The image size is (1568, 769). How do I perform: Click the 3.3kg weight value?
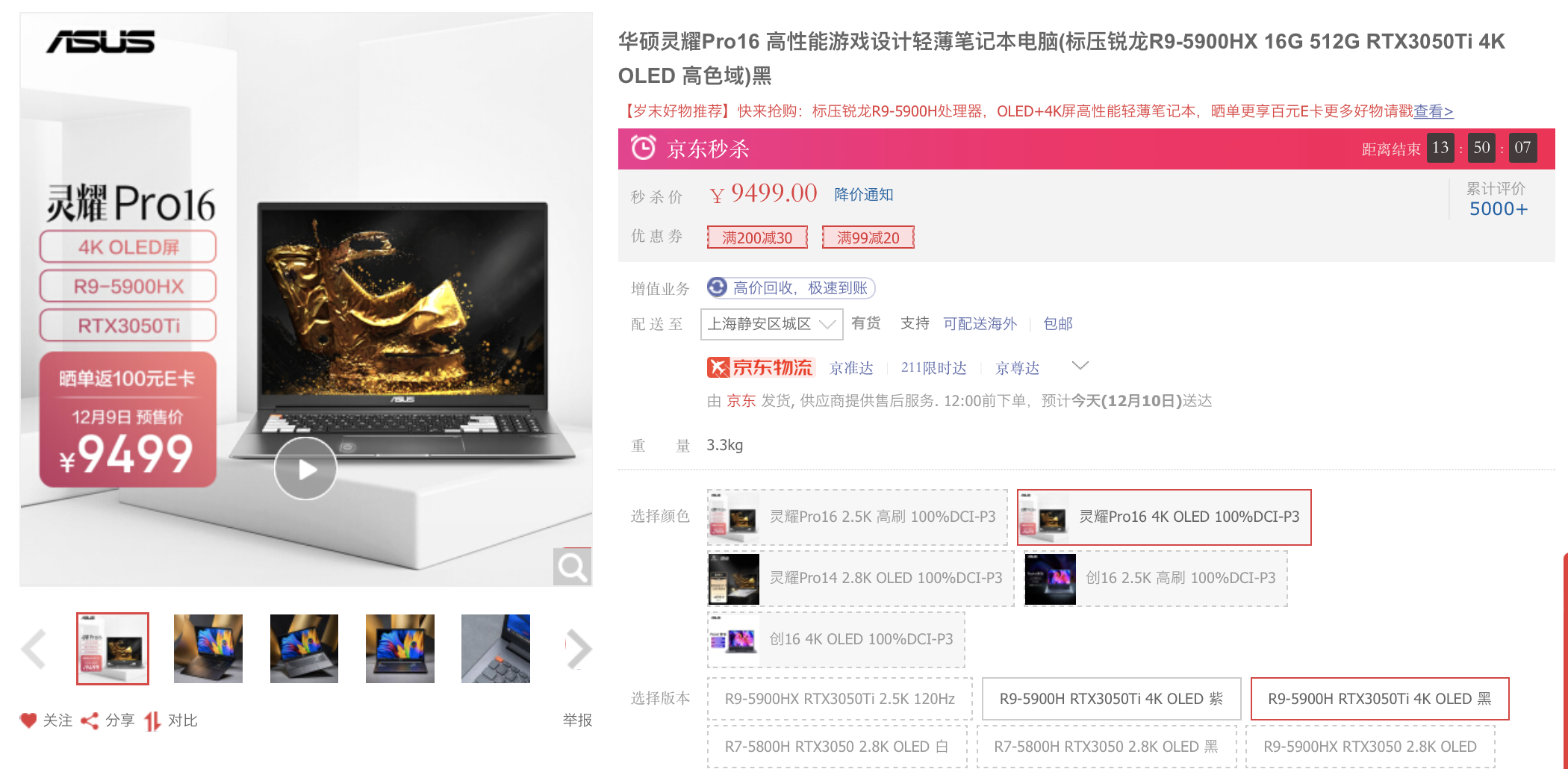724,446
